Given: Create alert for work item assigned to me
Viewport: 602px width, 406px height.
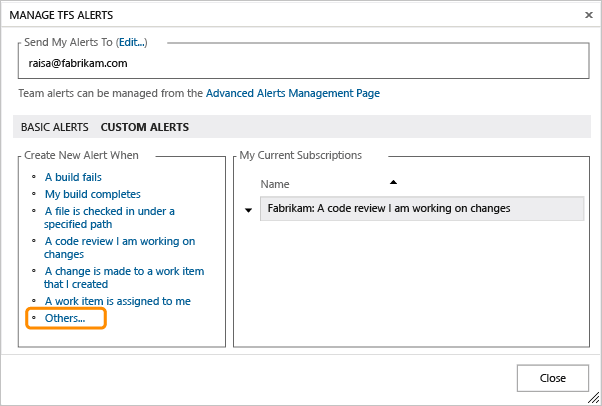Looking at the screenshot, I should point(117,301).
